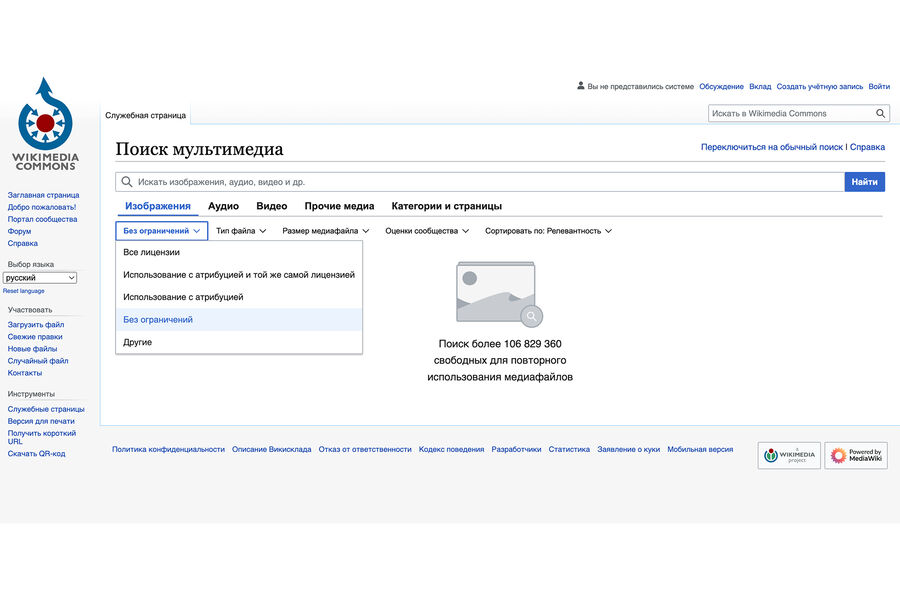Click 'Скачать QR-код' link

point(36,454)
